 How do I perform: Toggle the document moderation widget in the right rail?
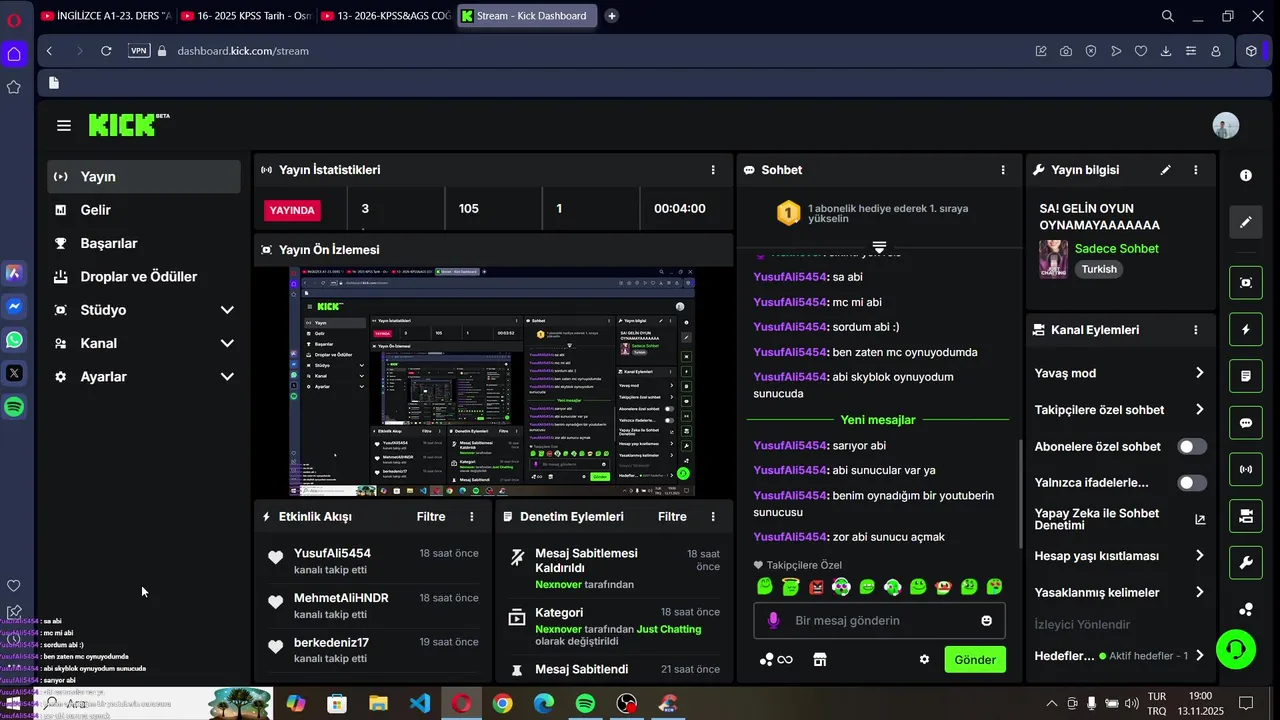click(x=1246, y=376)
